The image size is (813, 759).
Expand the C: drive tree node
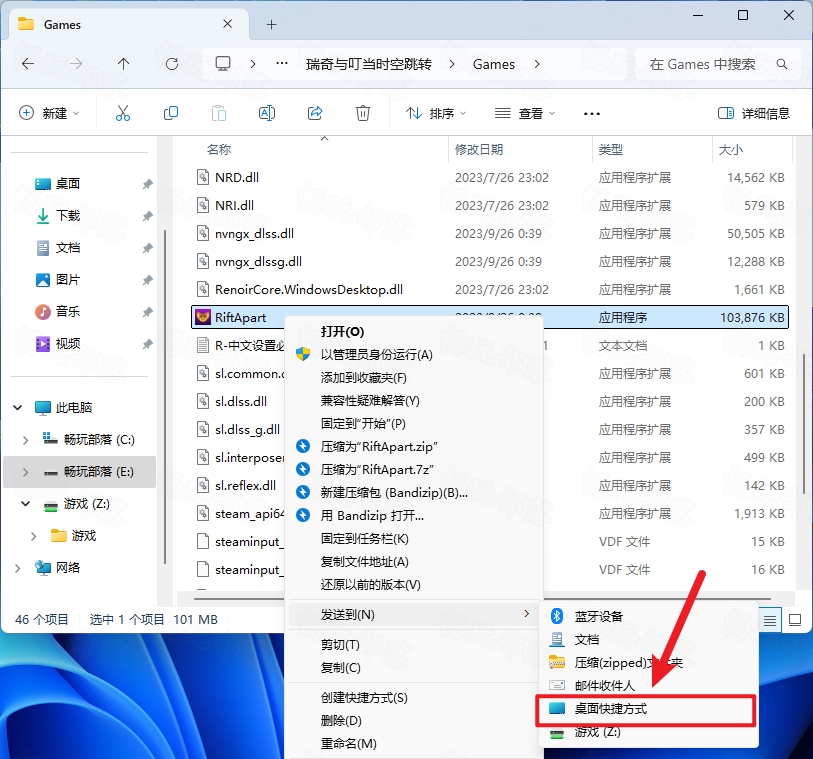[x=25, y=440]
